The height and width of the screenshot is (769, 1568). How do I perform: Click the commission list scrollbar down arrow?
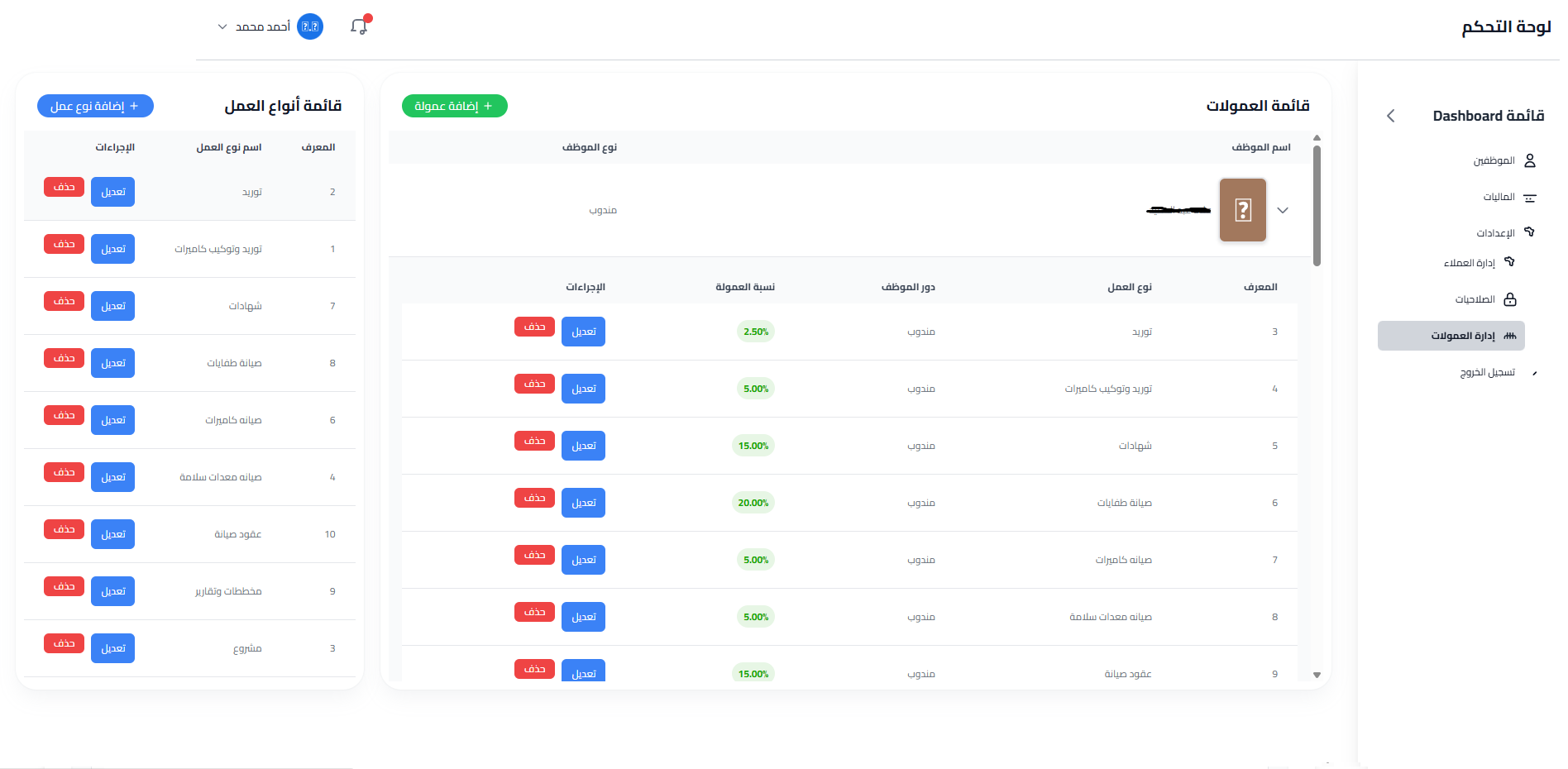coord(1317,675)
